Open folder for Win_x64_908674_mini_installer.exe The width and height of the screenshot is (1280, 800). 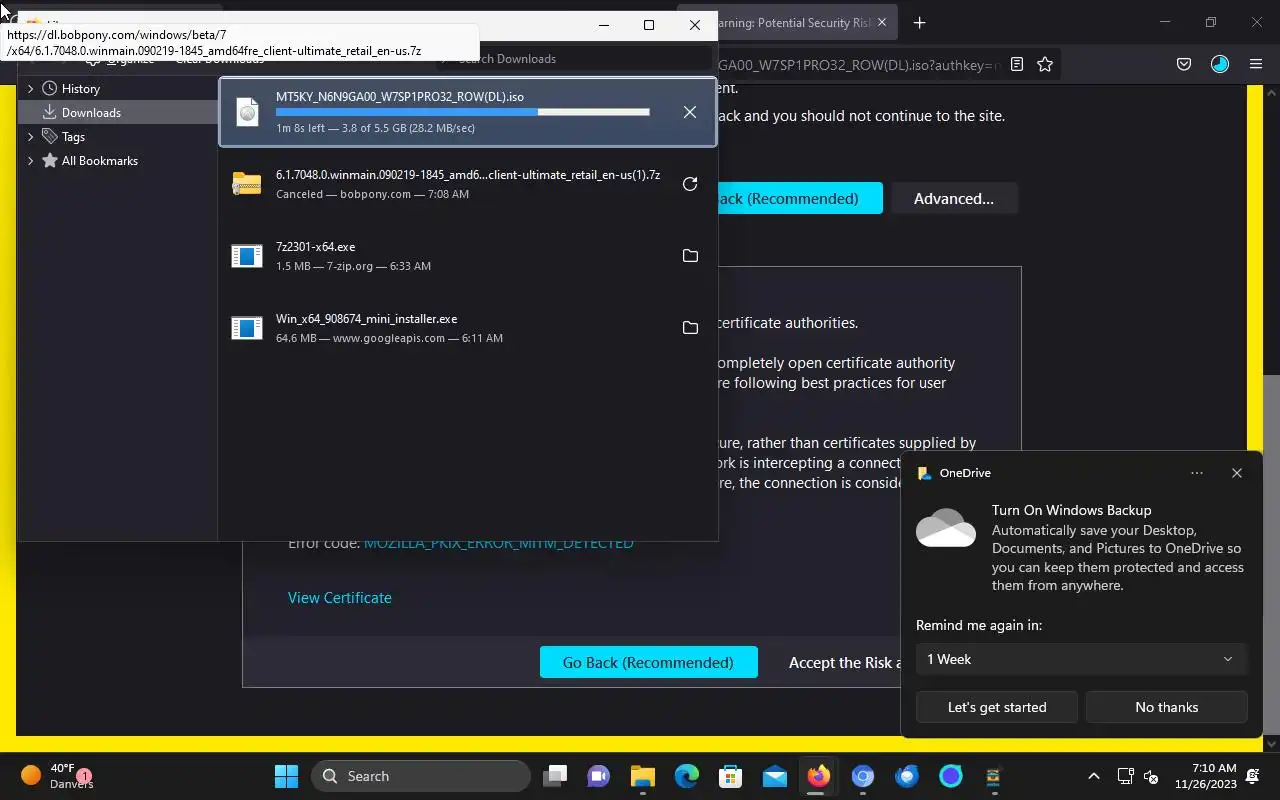pyautogui.click(x=690, y=328)
